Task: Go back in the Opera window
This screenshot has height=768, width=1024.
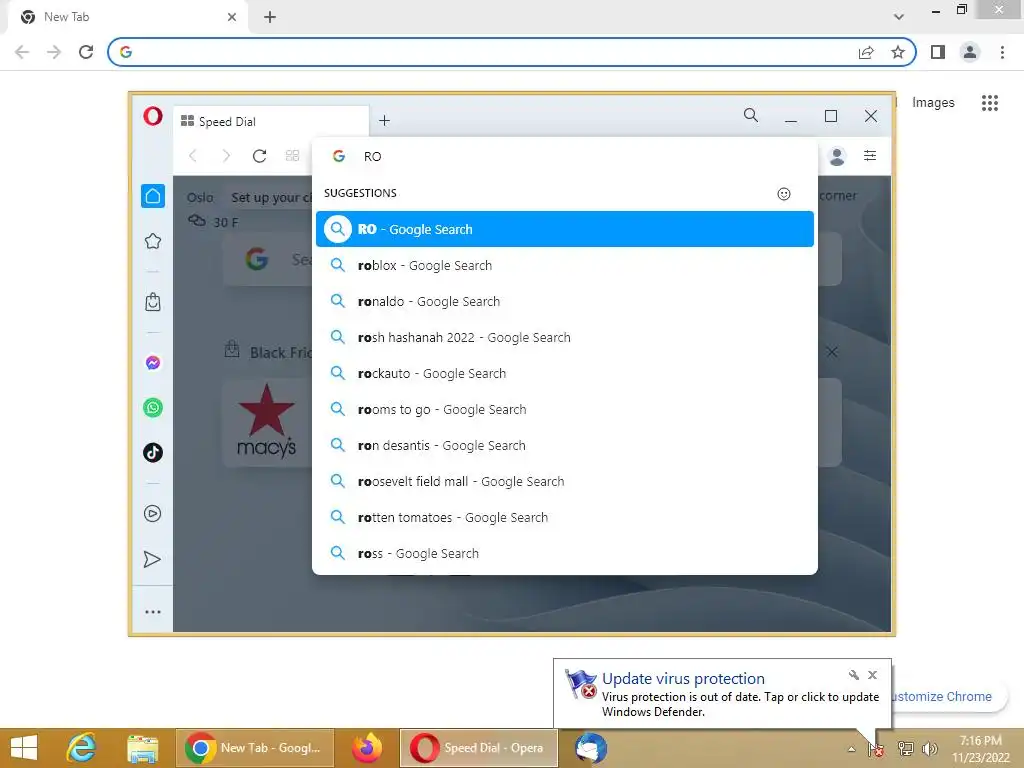Action: [x=193, y=155]
